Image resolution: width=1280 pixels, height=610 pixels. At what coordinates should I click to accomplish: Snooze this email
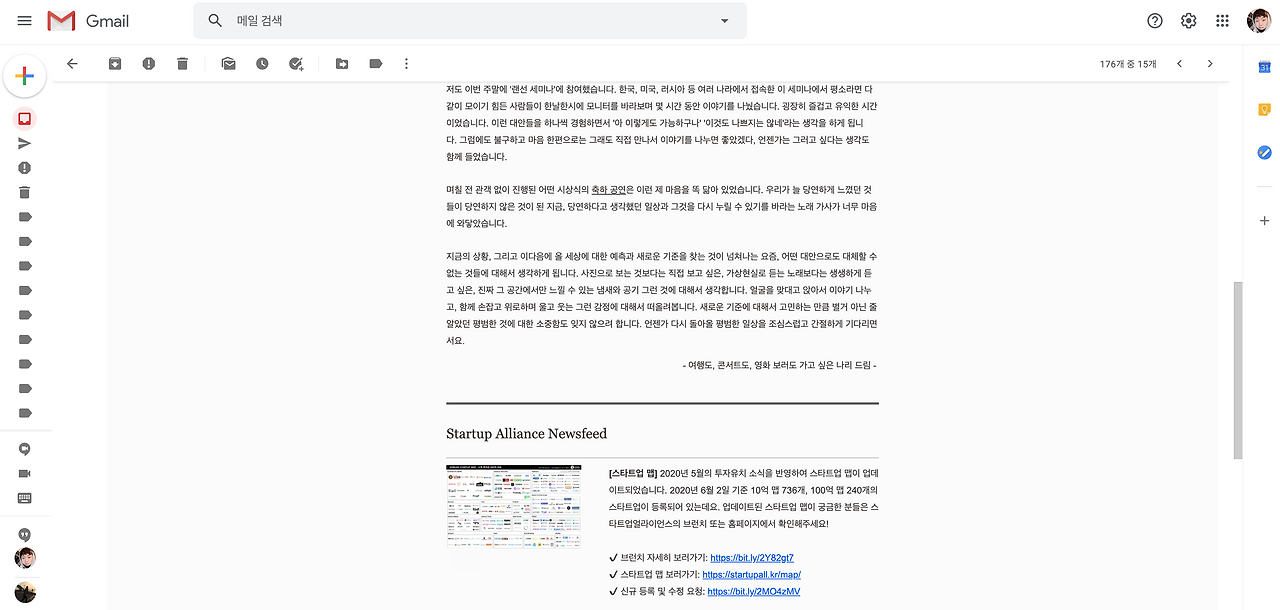click(260, 62)
